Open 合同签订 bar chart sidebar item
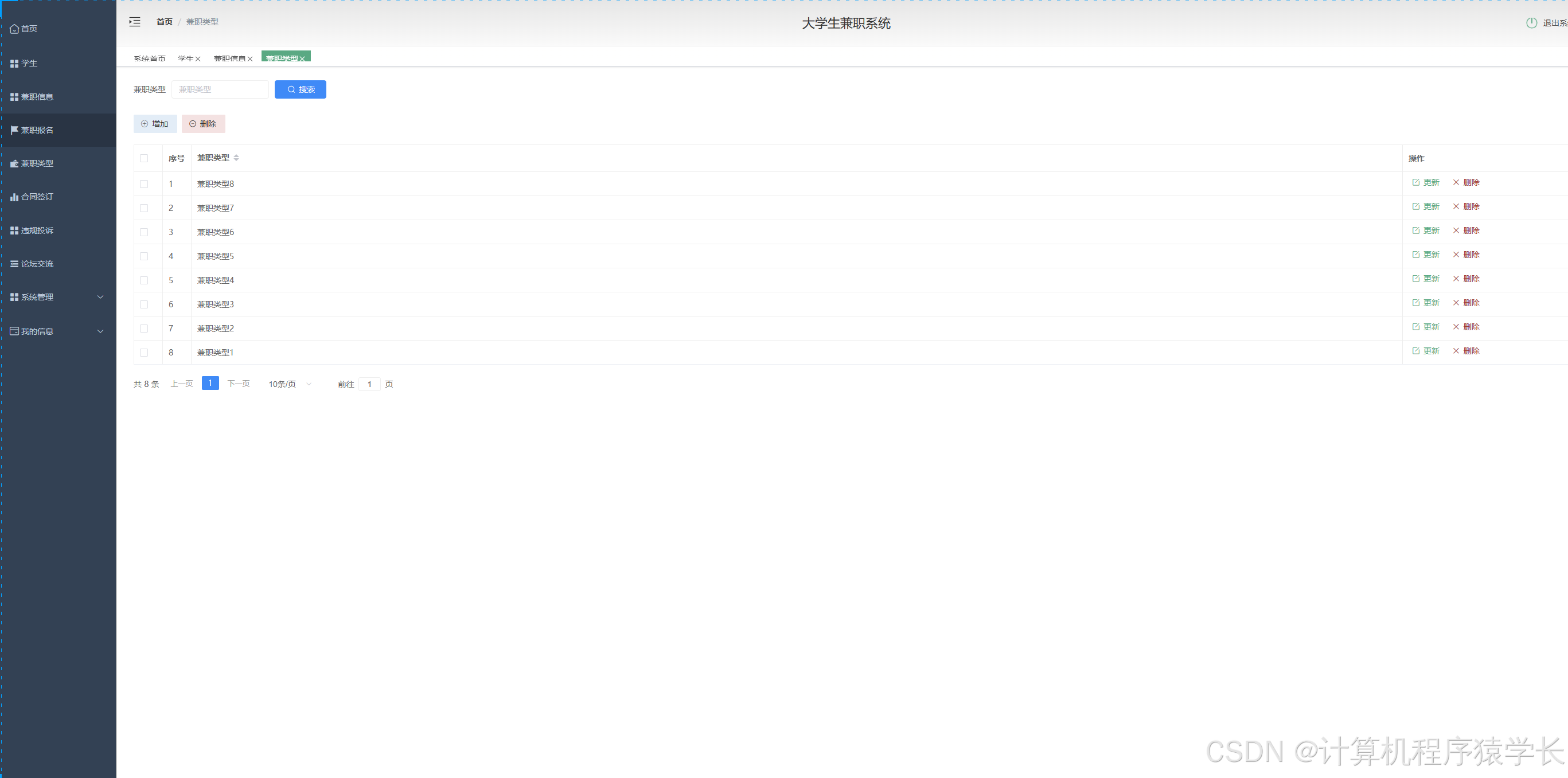 pos(37,197)
